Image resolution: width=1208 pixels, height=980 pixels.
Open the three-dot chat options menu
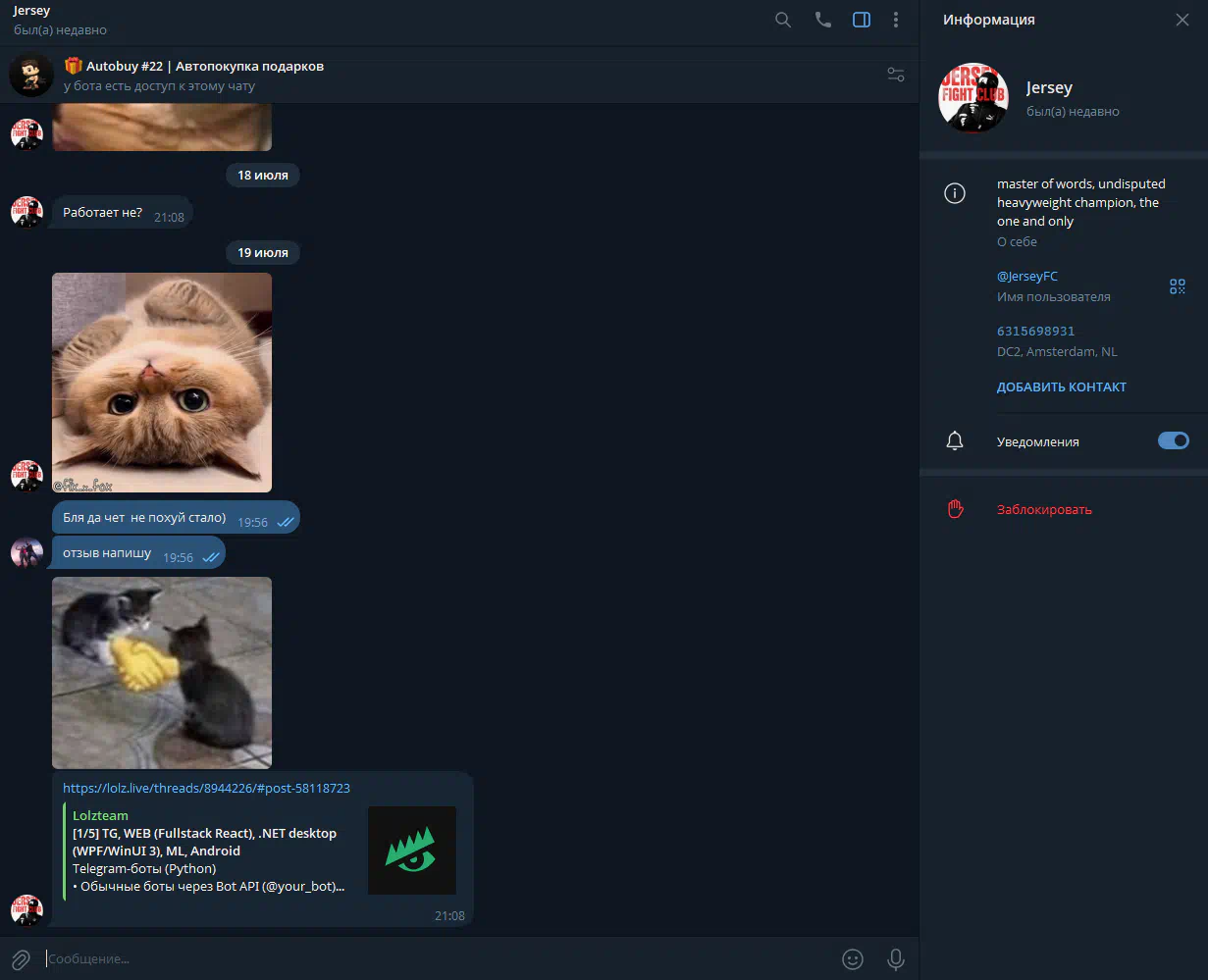895,20
